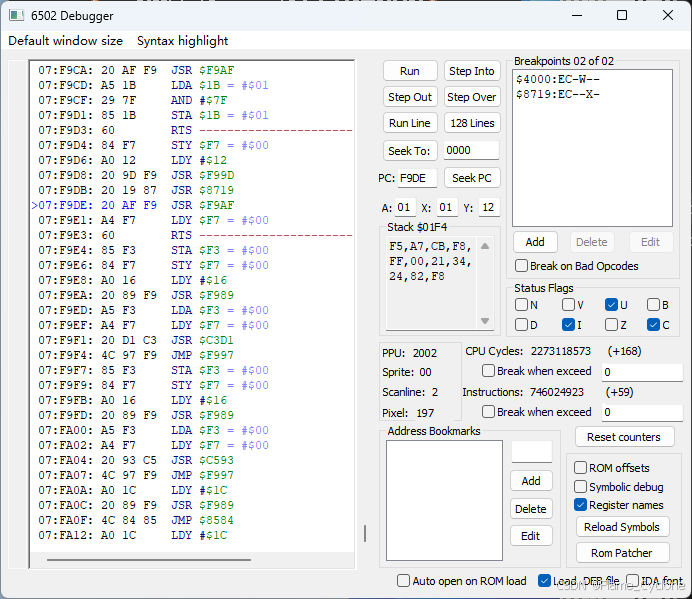Click the Address Bookmarks list box
The image size is (692, 599).
pos(444,500)
